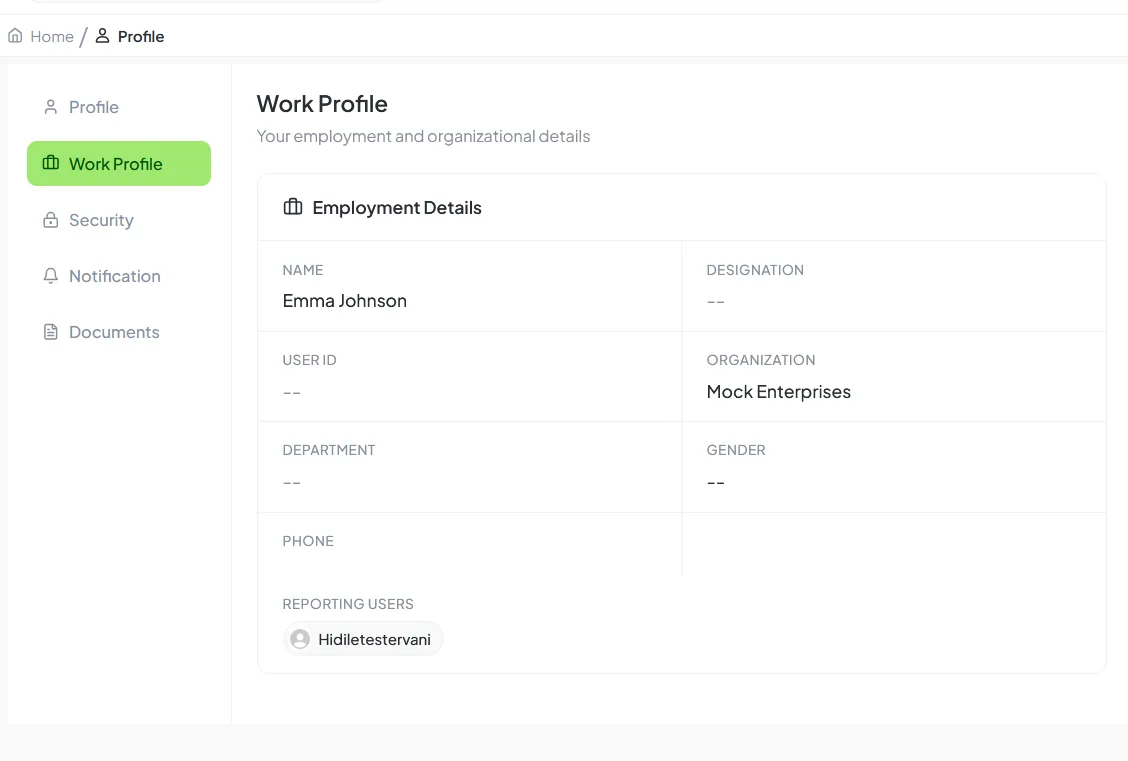Screen dimensions: 1128x761
Task: Click the Mock Enterprises organization value
Action: tap(778, 391)
